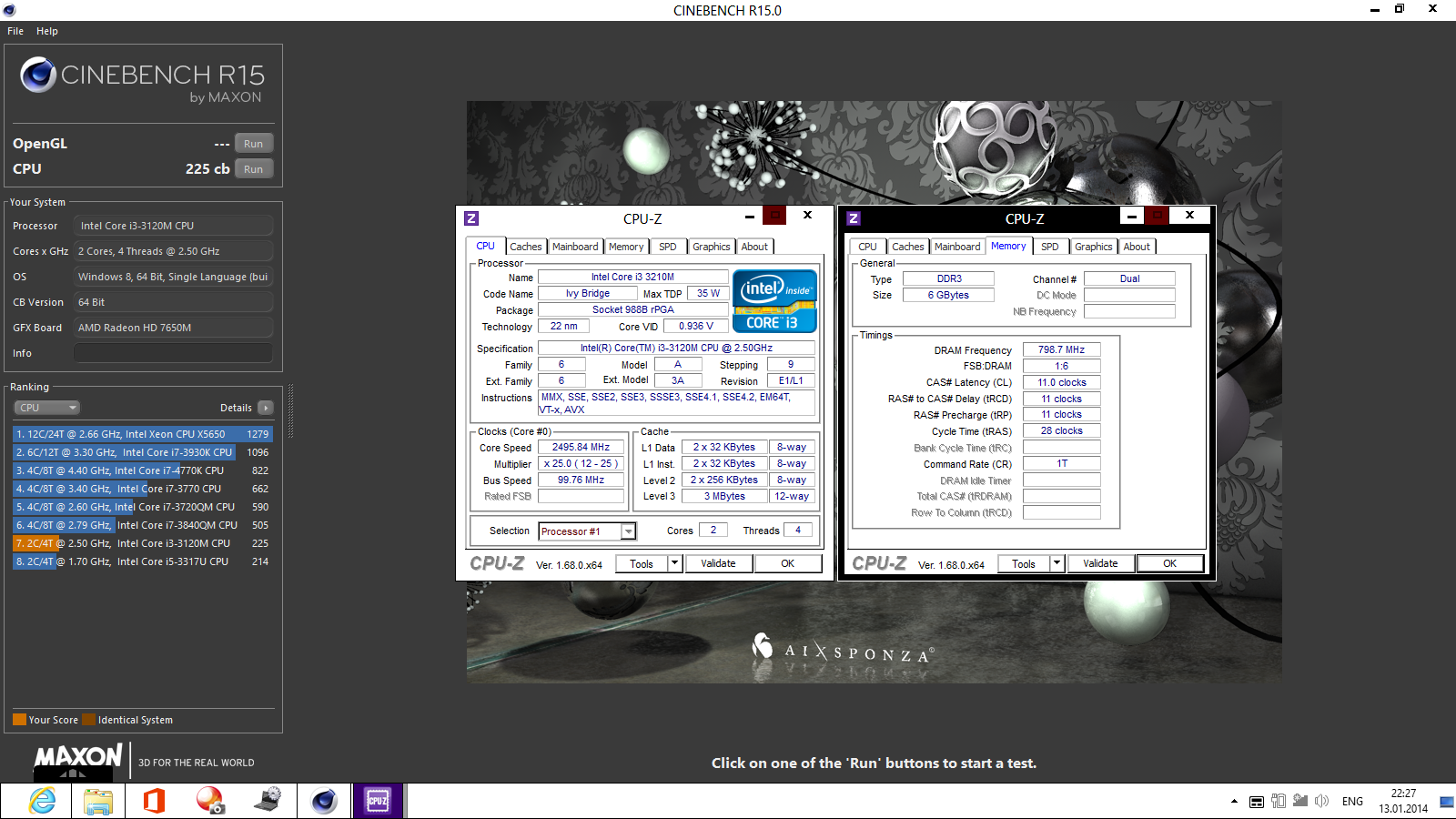Select the Core i7-4770K ranking entry
The width and height of the screenshot is (1456, 819).
[x=143, y=470]
